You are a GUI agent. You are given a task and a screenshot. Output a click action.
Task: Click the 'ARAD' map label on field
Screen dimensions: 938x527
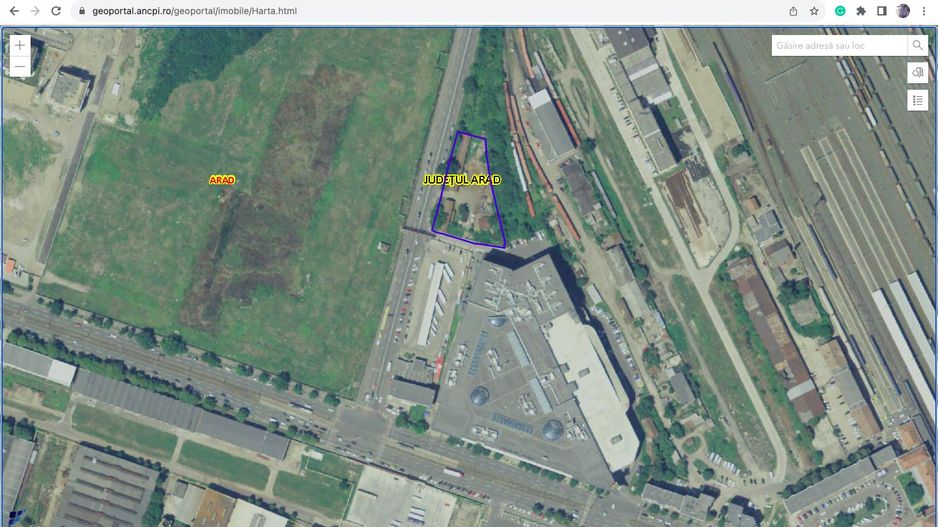click(x=221, y=180)
